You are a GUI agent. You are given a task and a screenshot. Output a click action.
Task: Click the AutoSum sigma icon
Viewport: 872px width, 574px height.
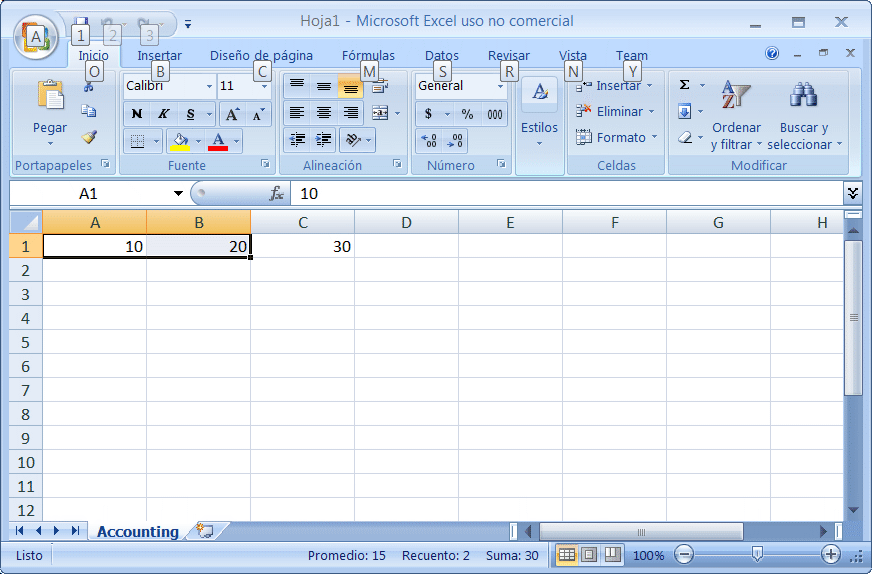(x=685, y=85)
